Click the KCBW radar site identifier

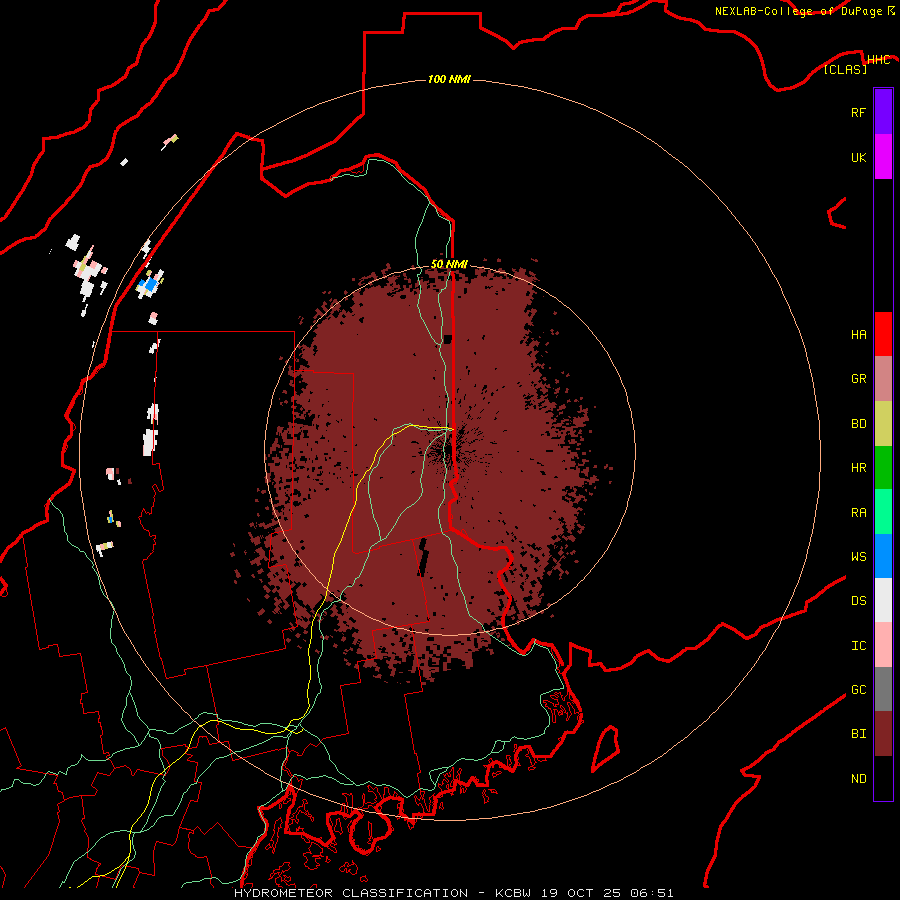(x=514, y=893)
